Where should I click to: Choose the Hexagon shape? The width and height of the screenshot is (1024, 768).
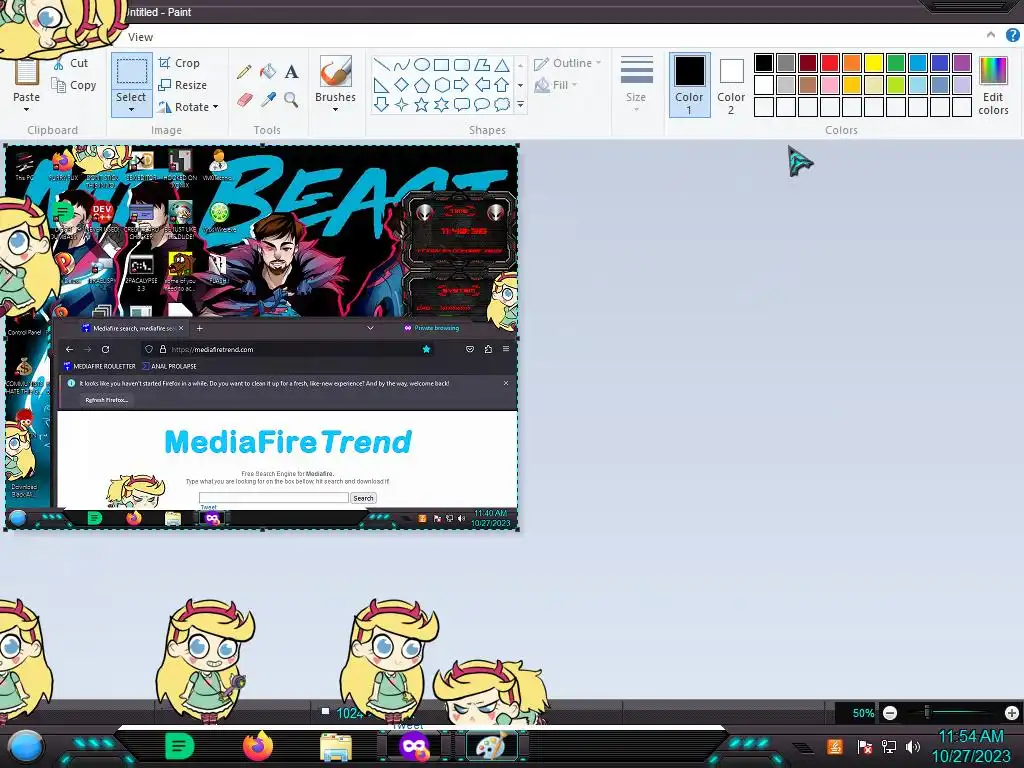pyautogui.click(x=441, y=85)
